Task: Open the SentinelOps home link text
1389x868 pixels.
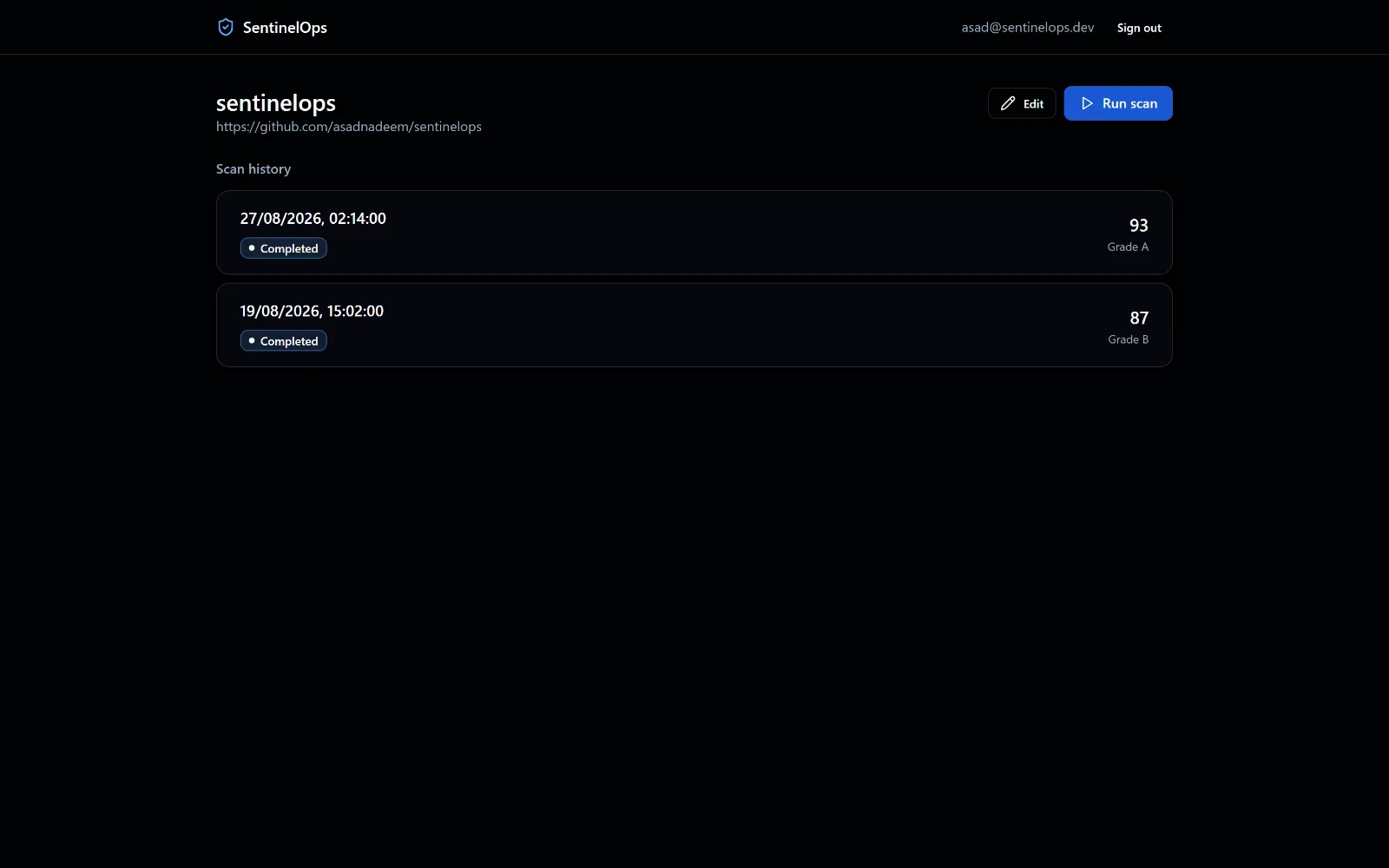Action: click(x=285, y=28)
